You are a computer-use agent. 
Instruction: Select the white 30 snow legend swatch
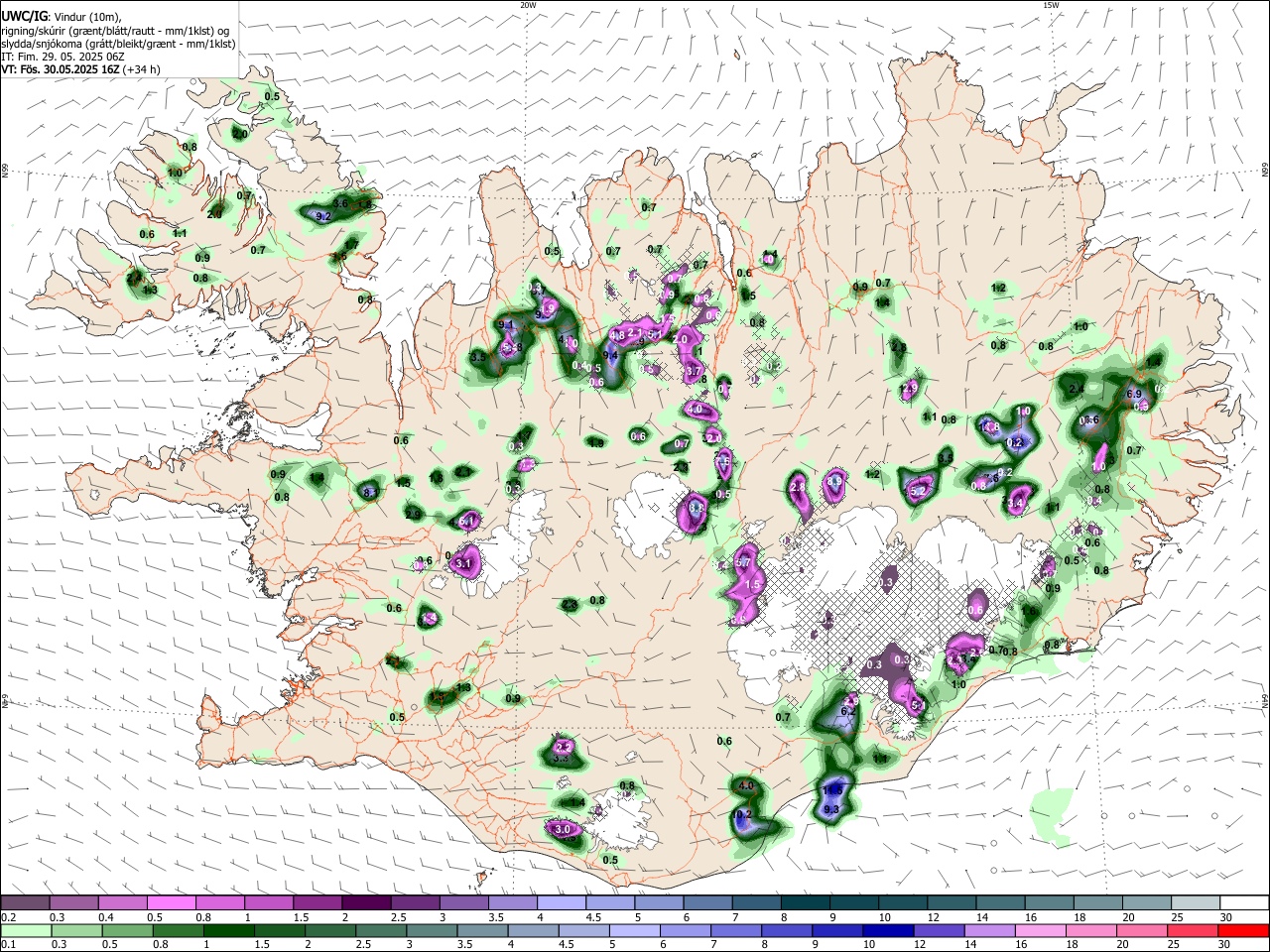pos(1244,903)
